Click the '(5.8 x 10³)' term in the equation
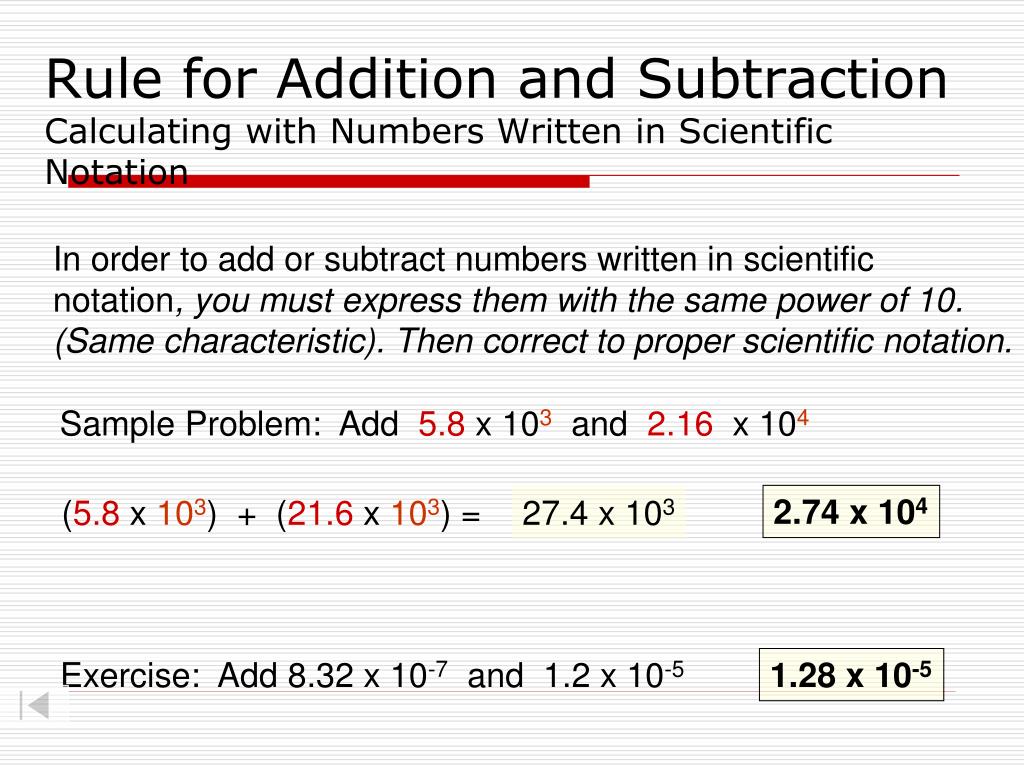The height and width of the screenshot is (768, 1024). [x=139, y=513]
